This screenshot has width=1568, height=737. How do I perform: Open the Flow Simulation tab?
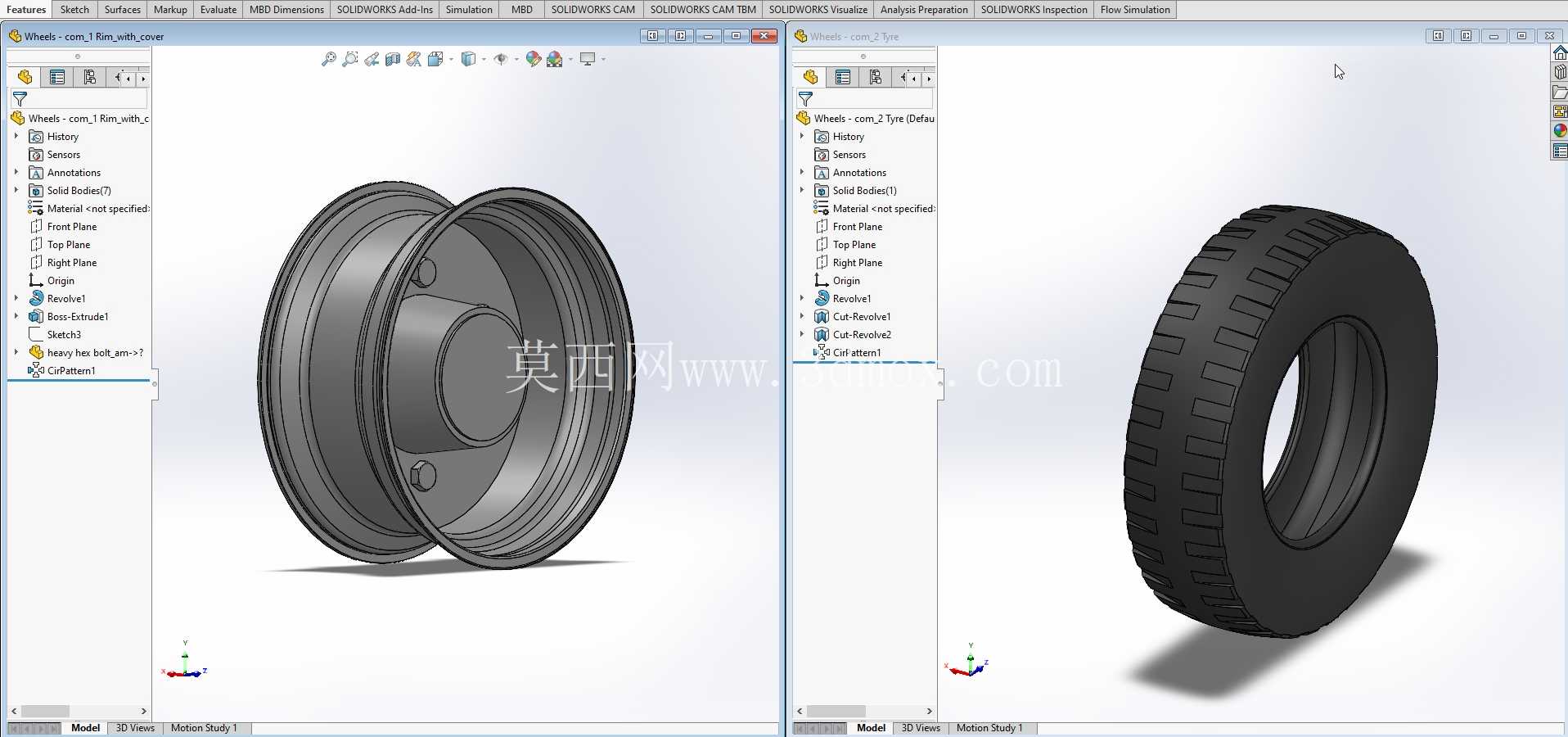tap(1135, 10)
